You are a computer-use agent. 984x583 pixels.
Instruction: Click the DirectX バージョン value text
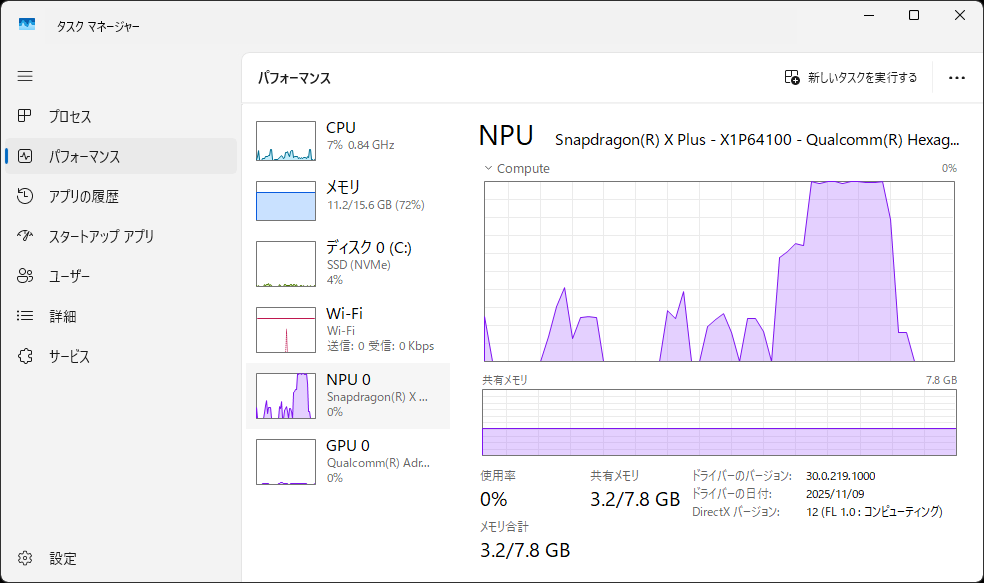point(875,511)
